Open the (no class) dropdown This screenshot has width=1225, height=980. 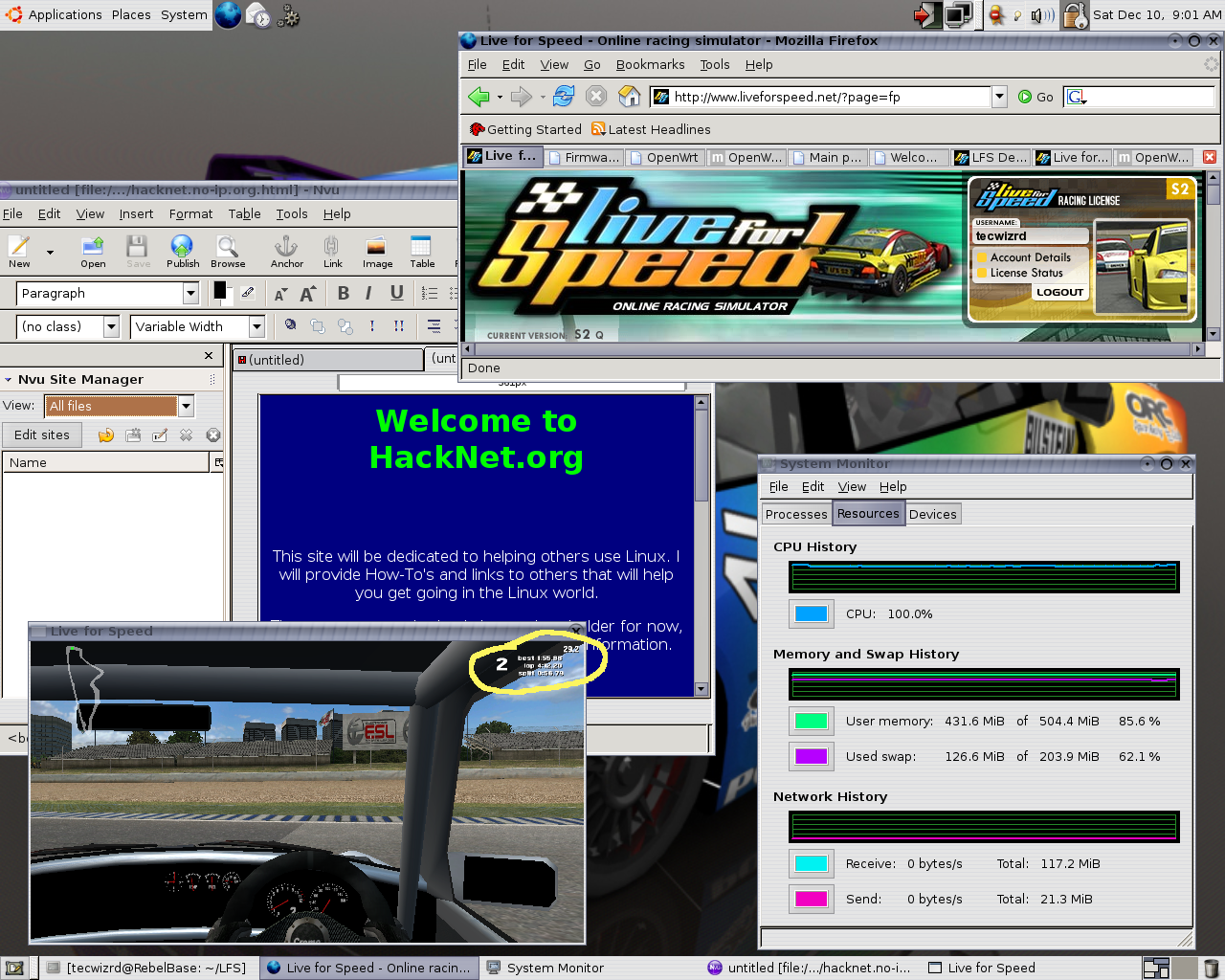click(x=111, y=326)
